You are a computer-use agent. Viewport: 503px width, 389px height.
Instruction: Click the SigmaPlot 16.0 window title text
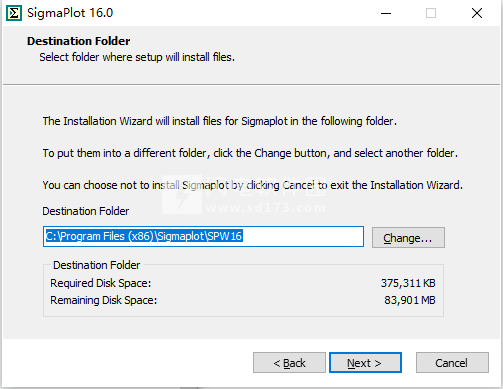point(70,13)
